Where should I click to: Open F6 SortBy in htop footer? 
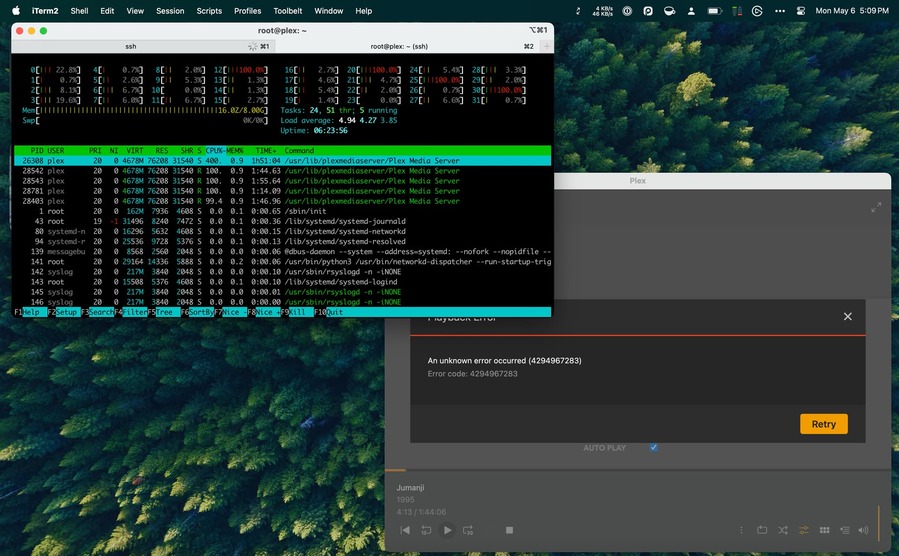tap(197, 312)
